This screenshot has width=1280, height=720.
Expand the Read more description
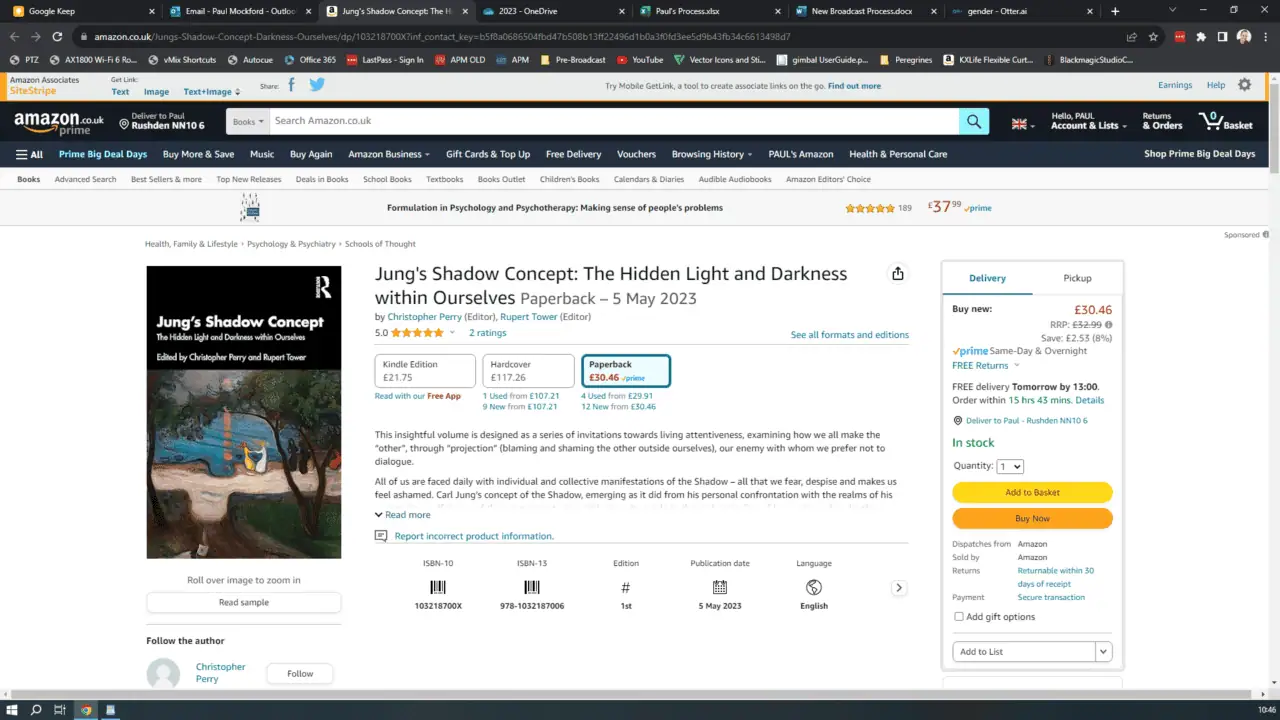(402, 515)
